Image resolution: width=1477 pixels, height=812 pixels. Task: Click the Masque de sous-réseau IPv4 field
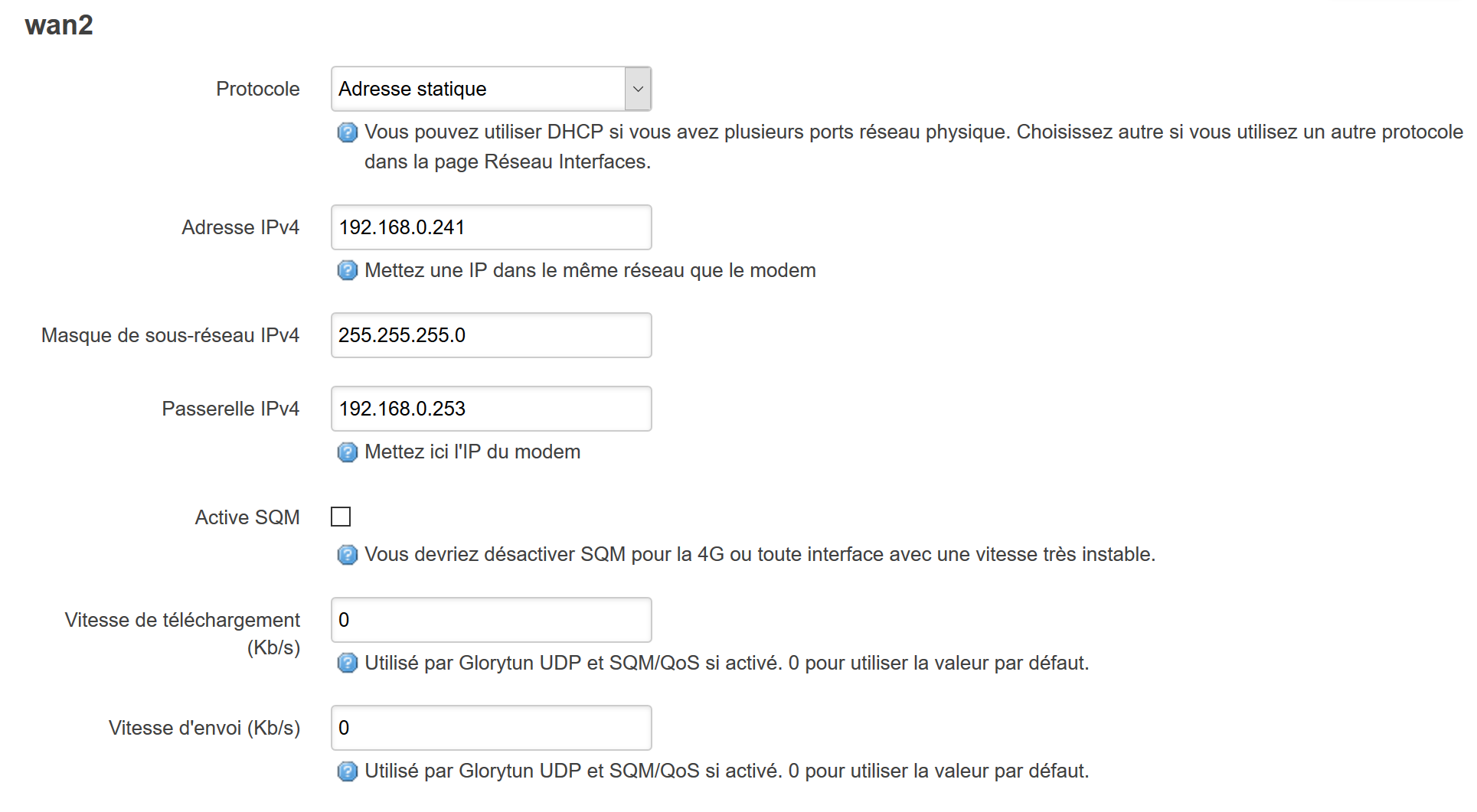pyautogui.click(x=490, y=335)
